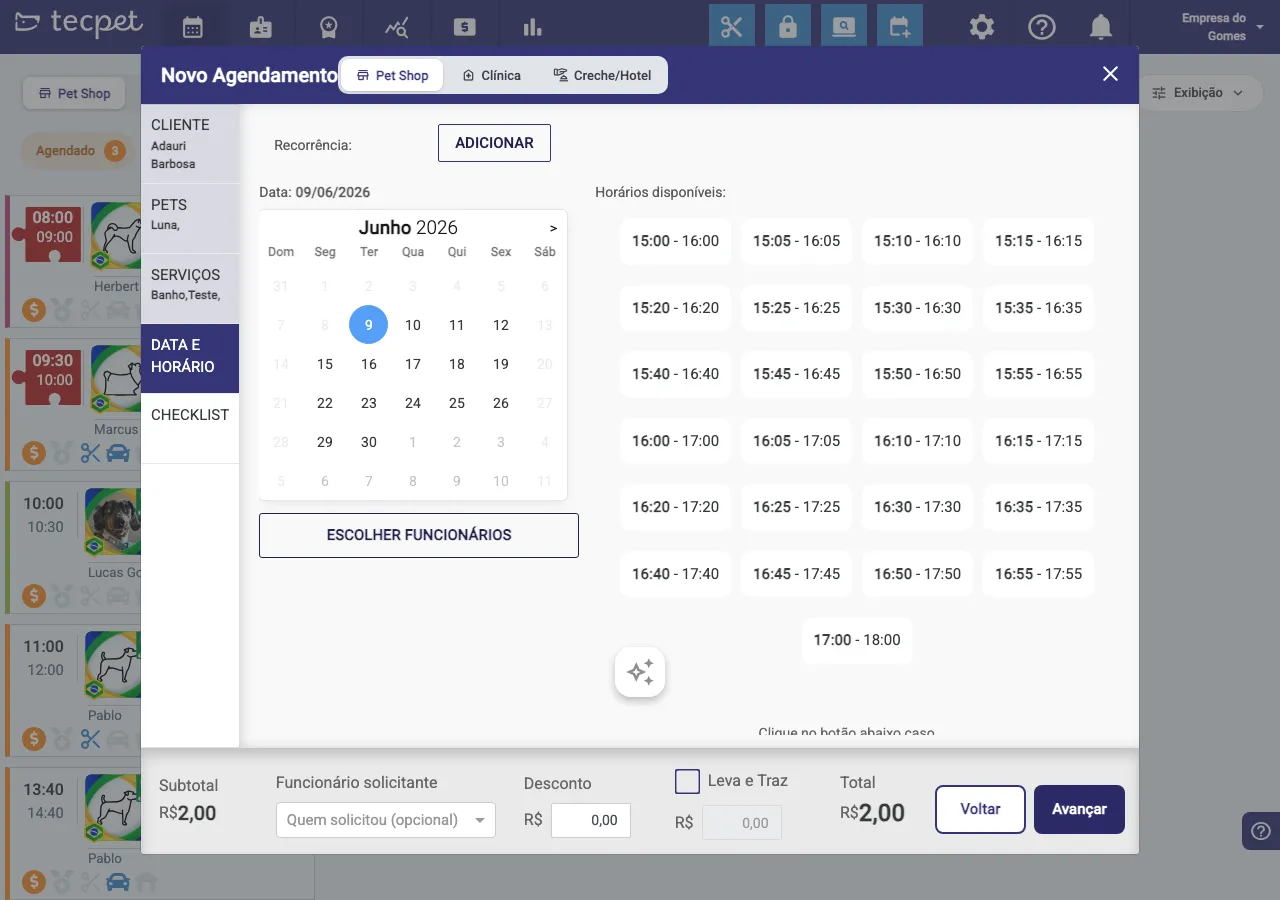Switch to the Creche/Hotel tab
The width and height of the screenshot is (1280, 900).
[602, 75]
